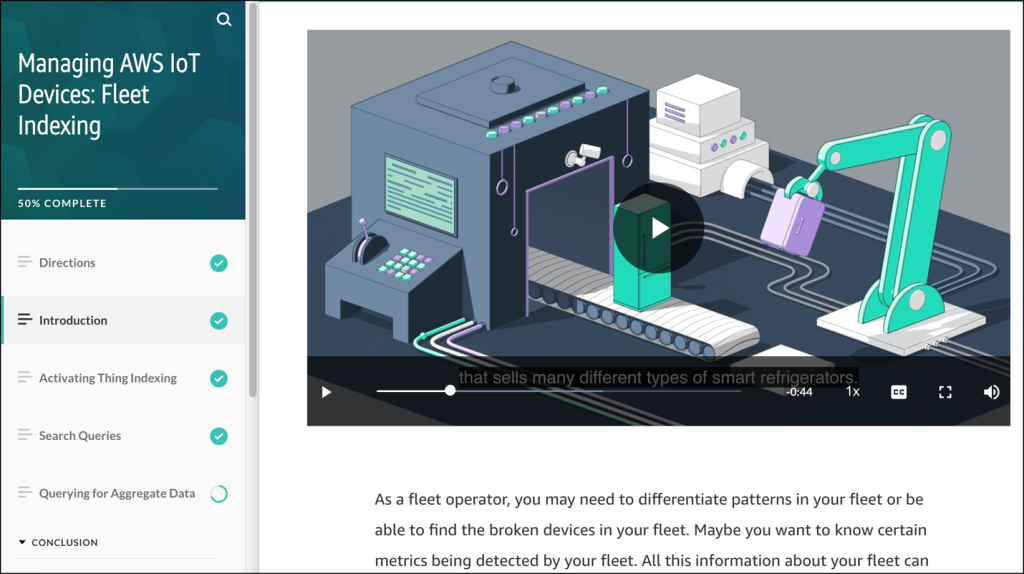Open the Search Queries lesson

[123, 435]
